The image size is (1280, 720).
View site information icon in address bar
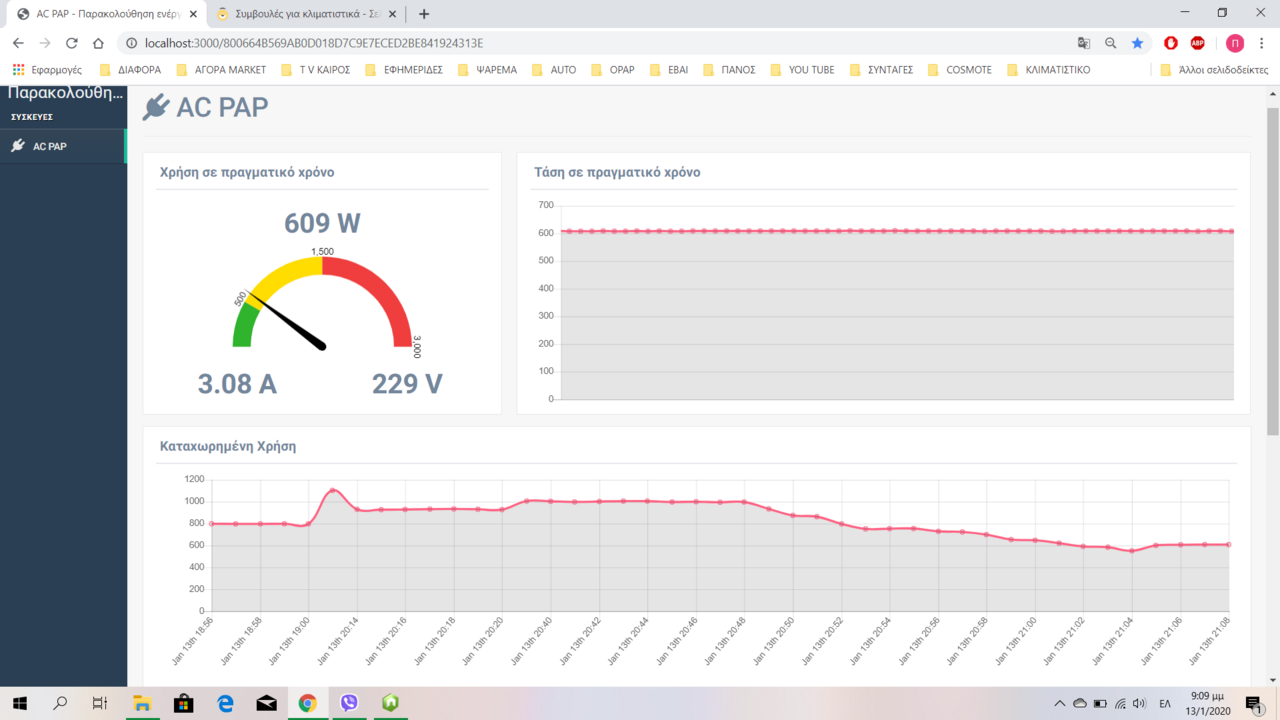click(131, 43)
